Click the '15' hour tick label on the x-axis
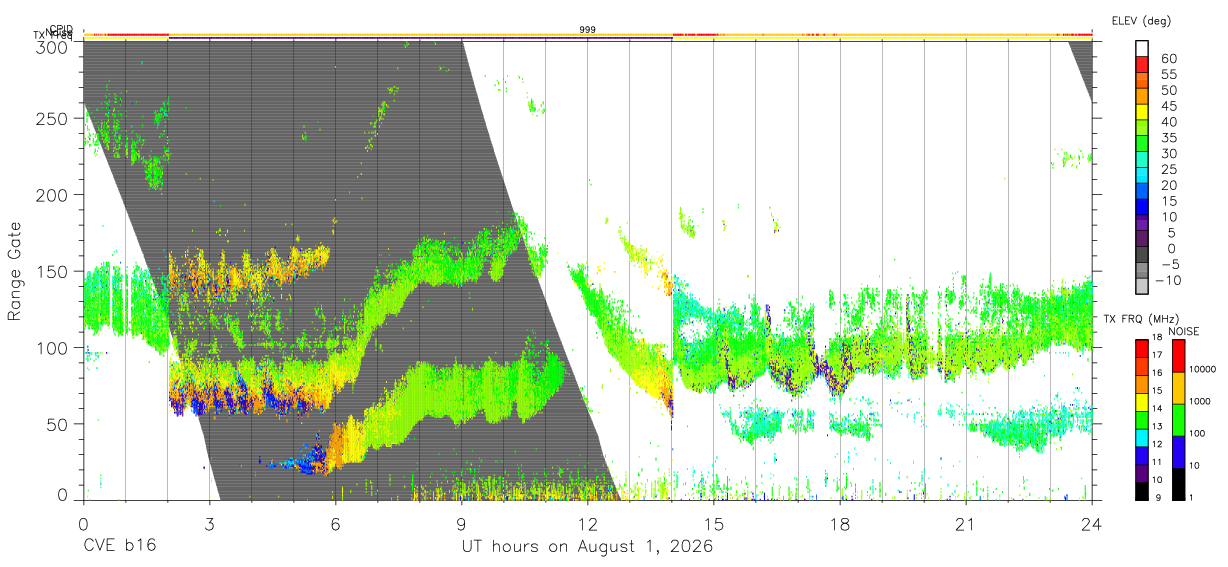This screenshot has width=1228, height=567. click(714, 524)
